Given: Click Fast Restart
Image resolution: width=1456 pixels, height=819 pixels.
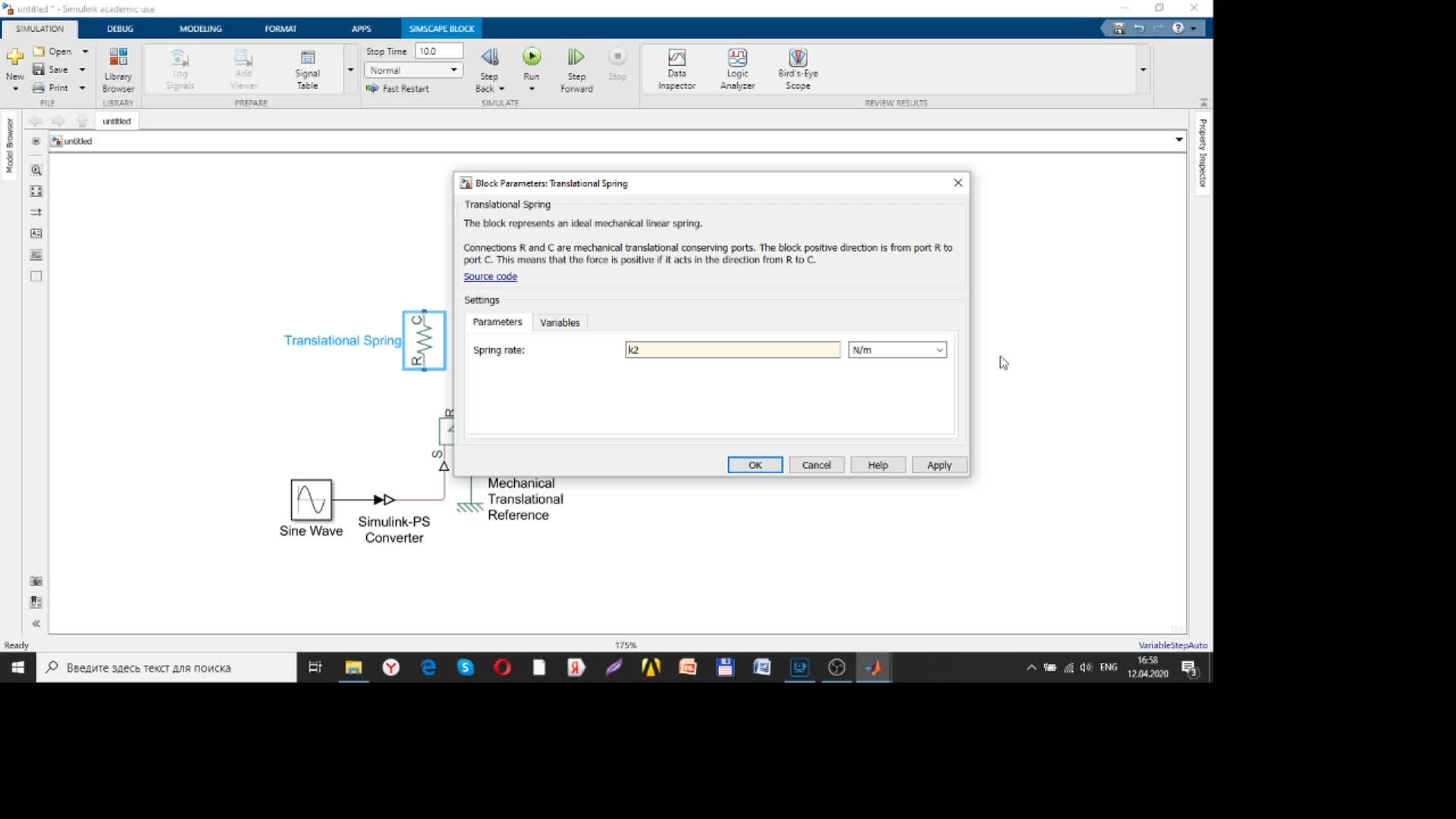Looking at the screenshot, I should [x=398, y=89].
